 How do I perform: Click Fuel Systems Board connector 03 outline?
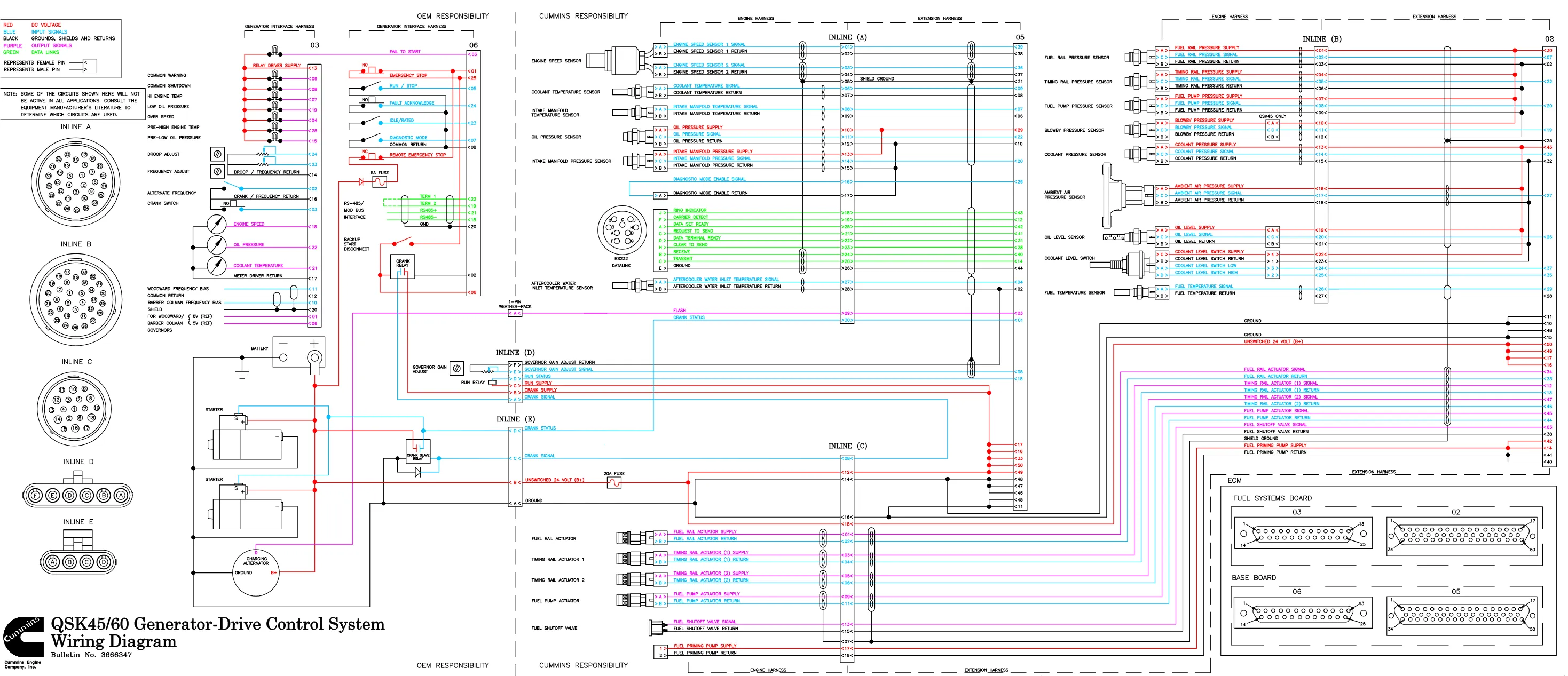click(x=1302, y=534)
